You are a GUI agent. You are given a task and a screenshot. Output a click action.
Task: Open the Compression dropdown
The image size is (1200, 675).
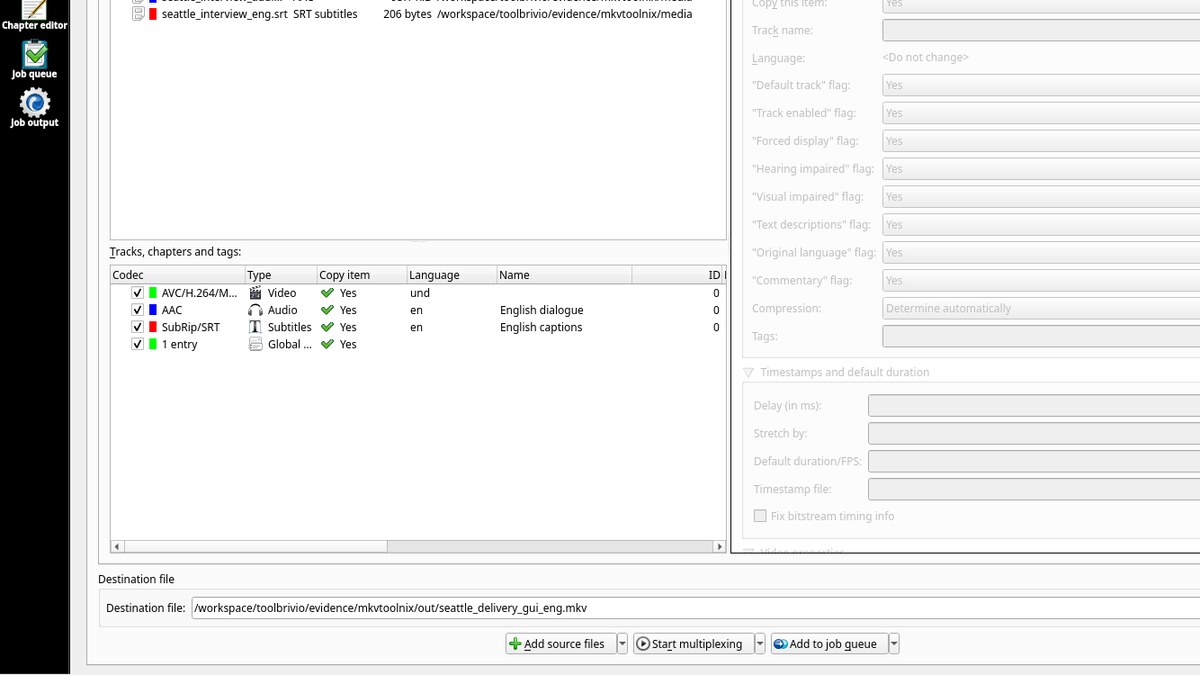coord(1041,308)
